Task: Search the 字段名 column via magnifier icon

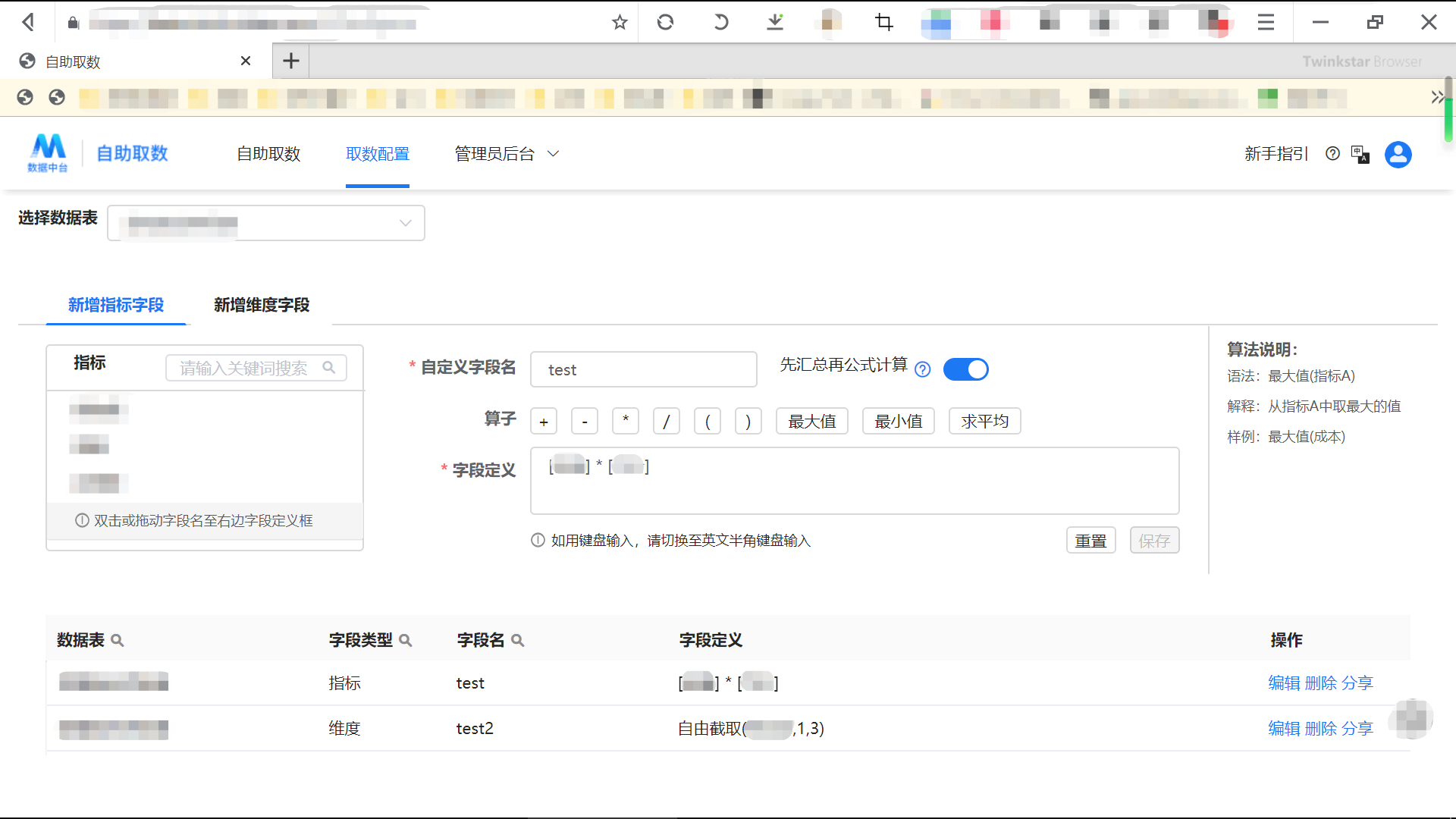Action: click(518, 640)
